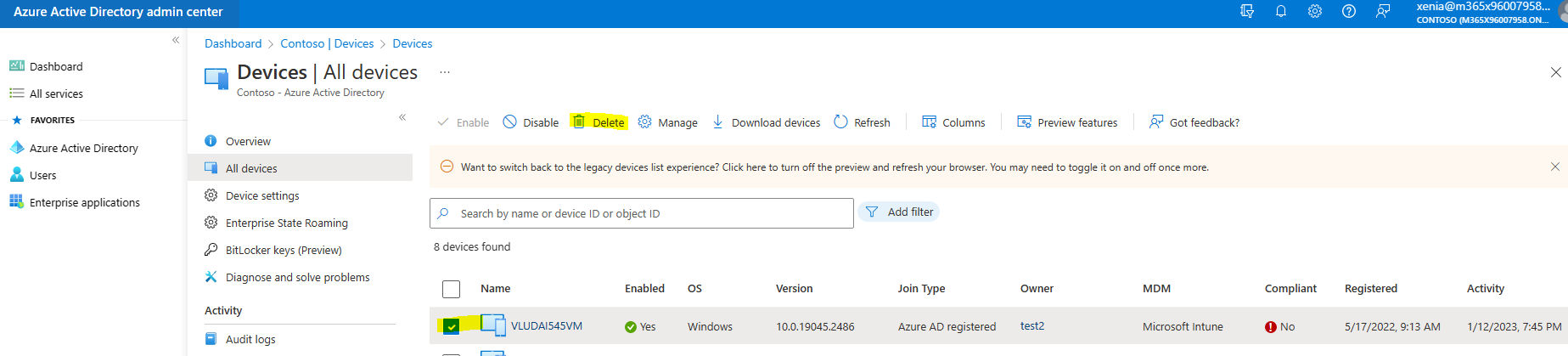Open Device settings menu item
This screenshot has height=356, width=1568.
tap(262, 195)
